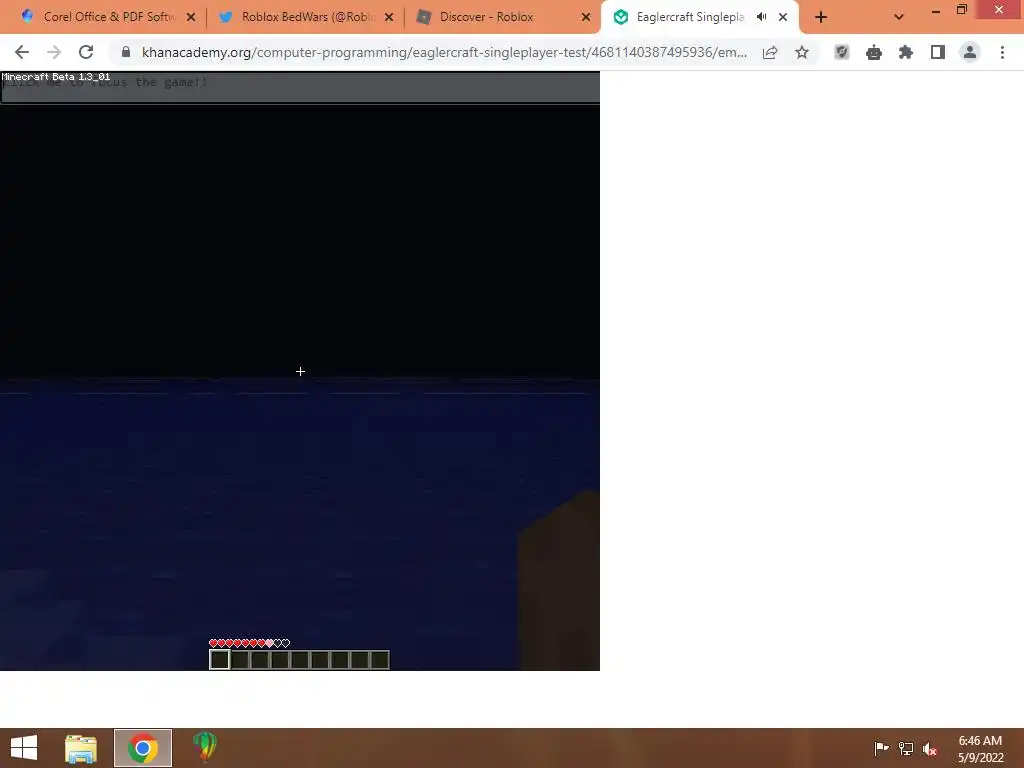Open a new browser tab
Image resolution: width=1024 pixels, height=768 pixels.
click(x=821, y=17)
